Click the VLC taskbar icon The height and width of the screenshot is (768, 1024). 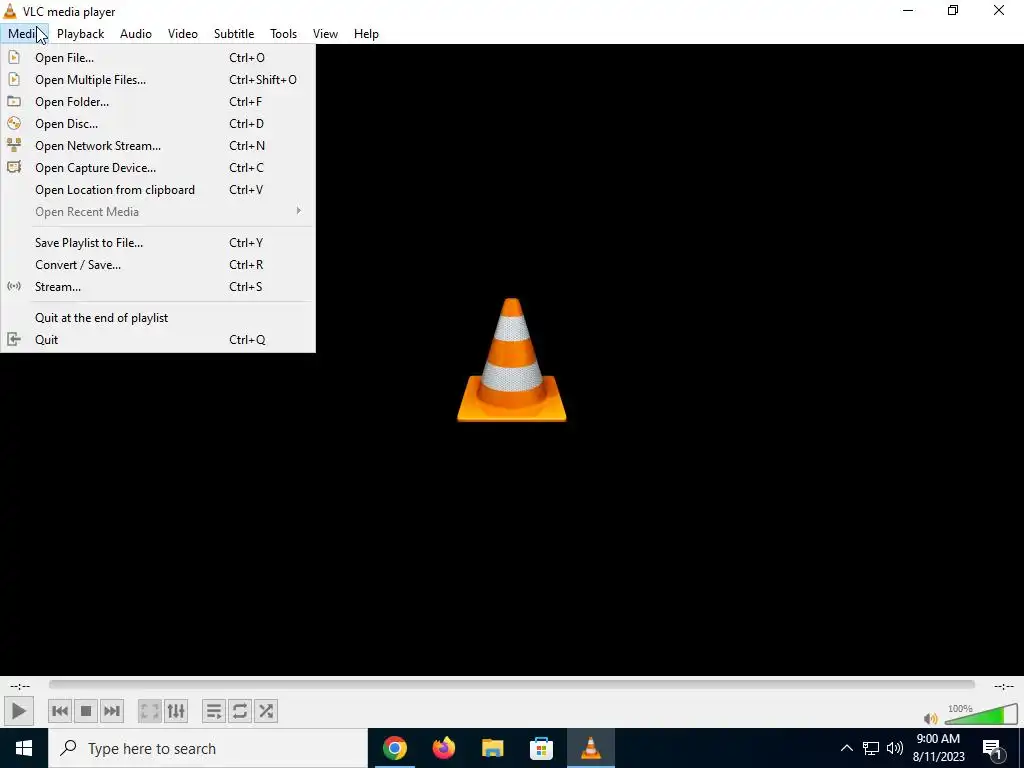(590, 748)
